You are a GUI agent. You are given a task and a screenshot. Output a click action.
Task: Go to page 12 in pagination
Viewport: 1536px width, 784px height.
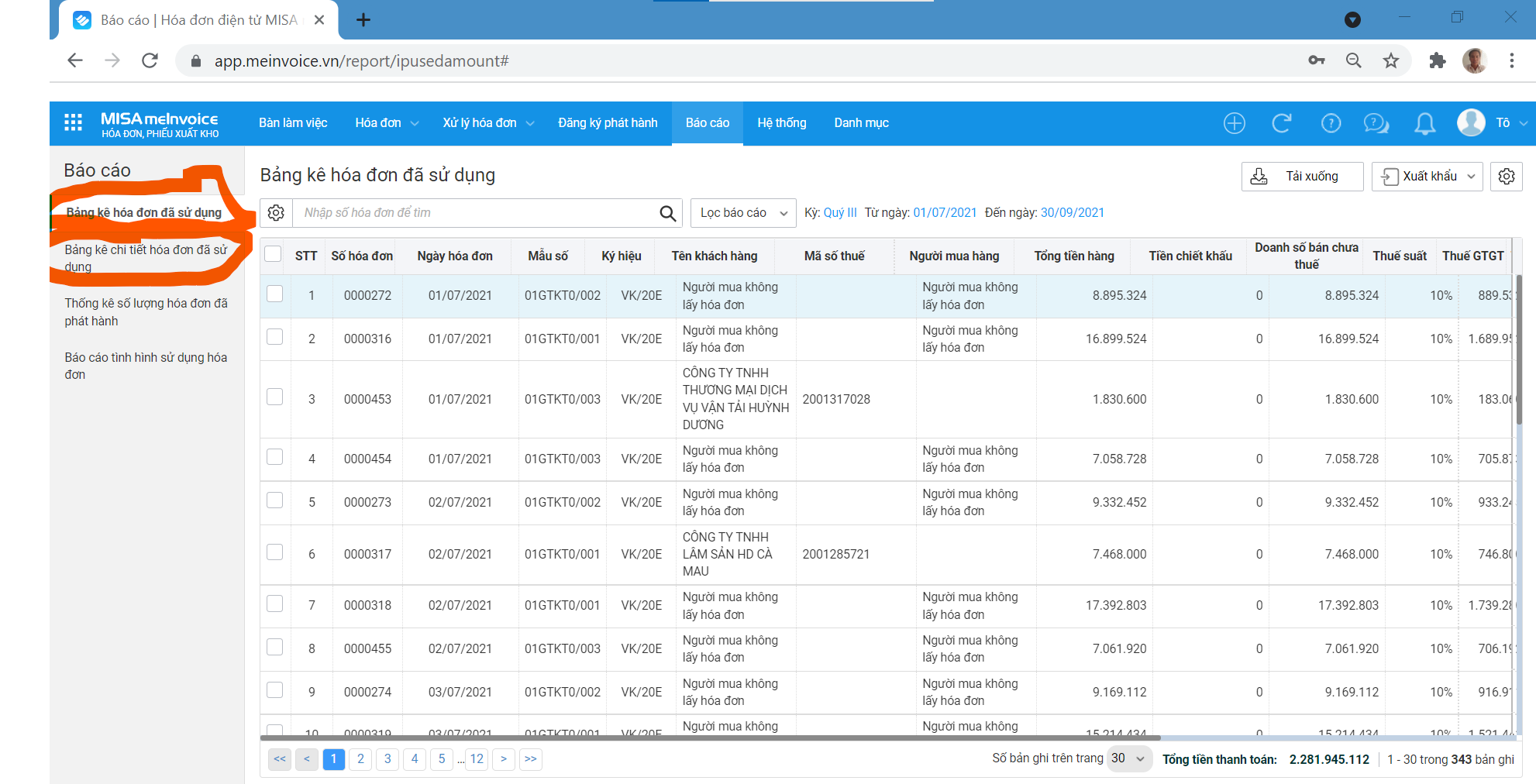[x=477, y=759]
